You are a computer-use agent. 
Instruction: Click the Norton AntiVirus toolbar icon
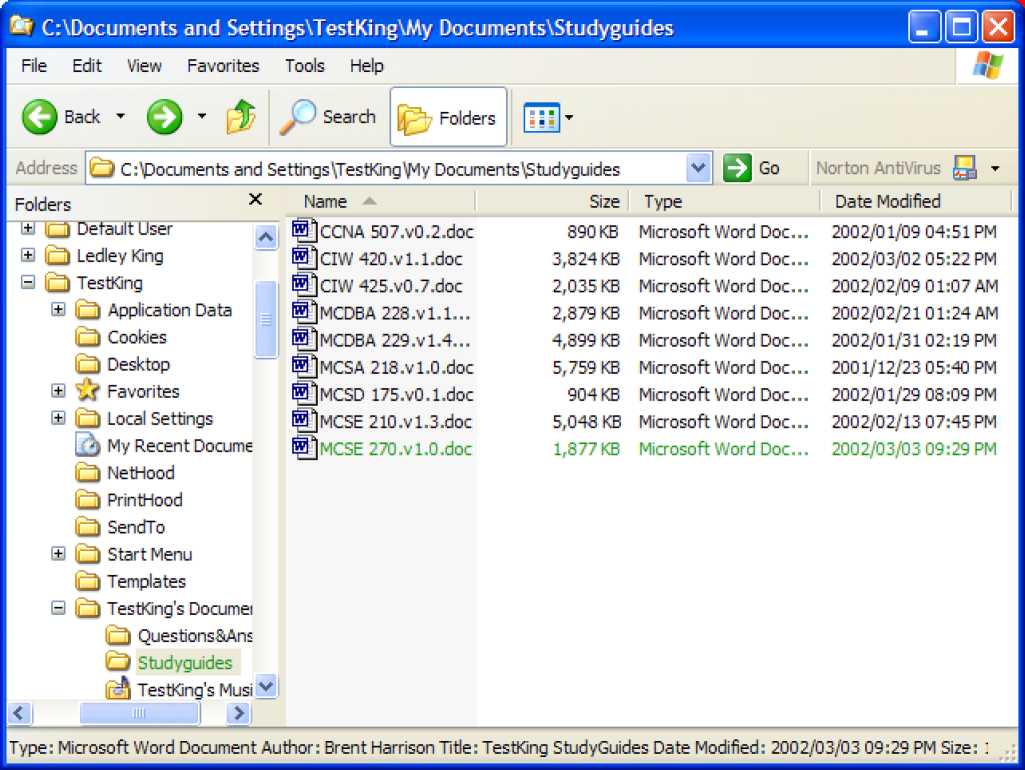pyautogui.click(x=965, y=168)
